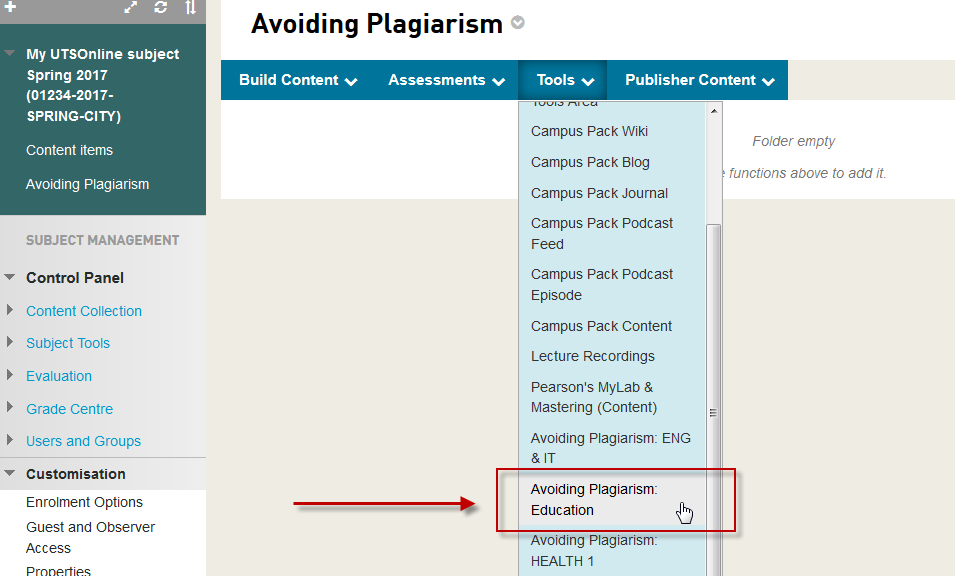Collapse the My UTSOnline subject menu triangle
The width and height of the screenshot is (955, 576).
(x=10, y=54)
